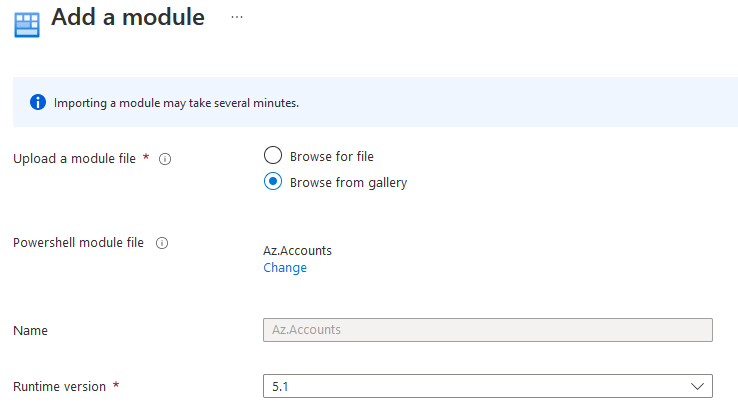Click the blue info icon in banner
The height and width of the screenshot is (417, 738).
pyautogui.click(x=38, y=102)
